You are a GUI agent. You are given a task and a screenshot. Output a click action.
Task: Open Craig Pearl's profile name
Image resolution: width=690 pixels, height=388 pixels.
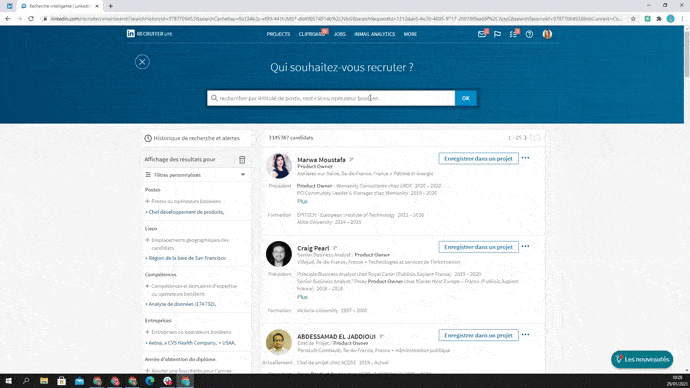coord(313,248)
